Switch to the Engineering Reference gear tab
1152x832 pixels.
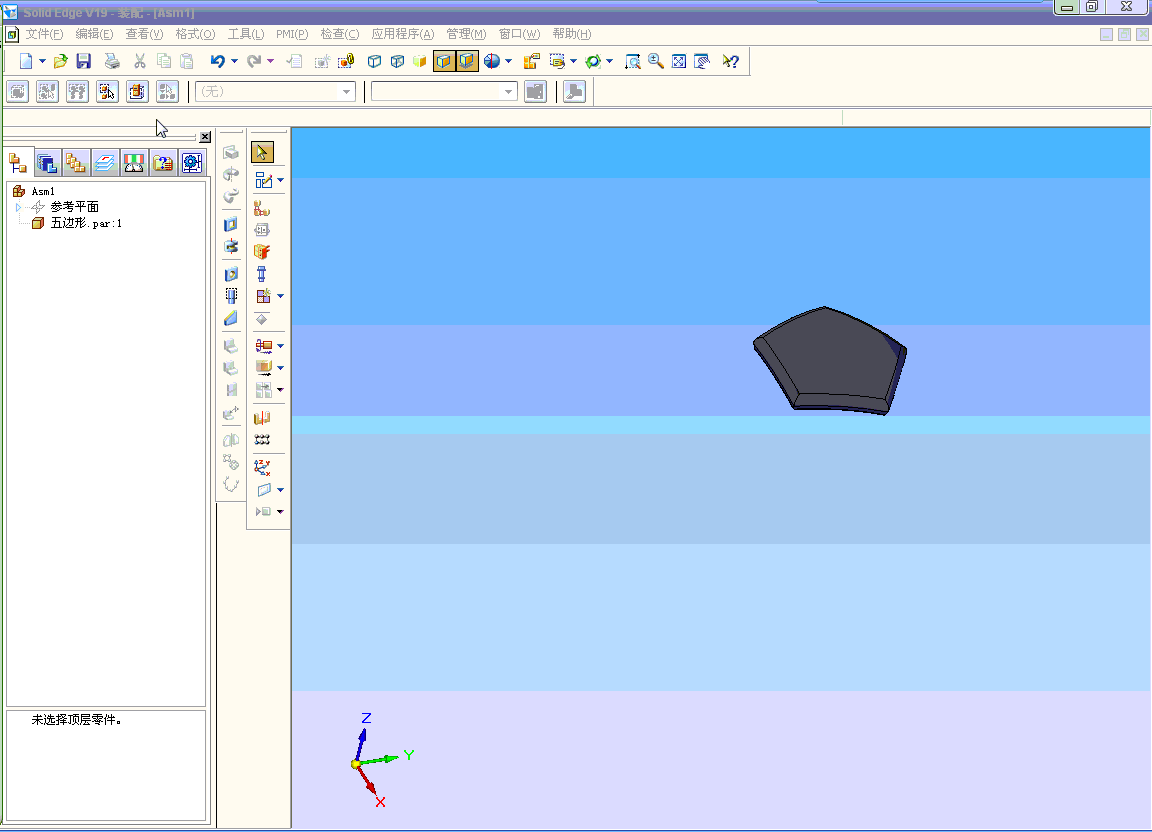coord(192,162)
